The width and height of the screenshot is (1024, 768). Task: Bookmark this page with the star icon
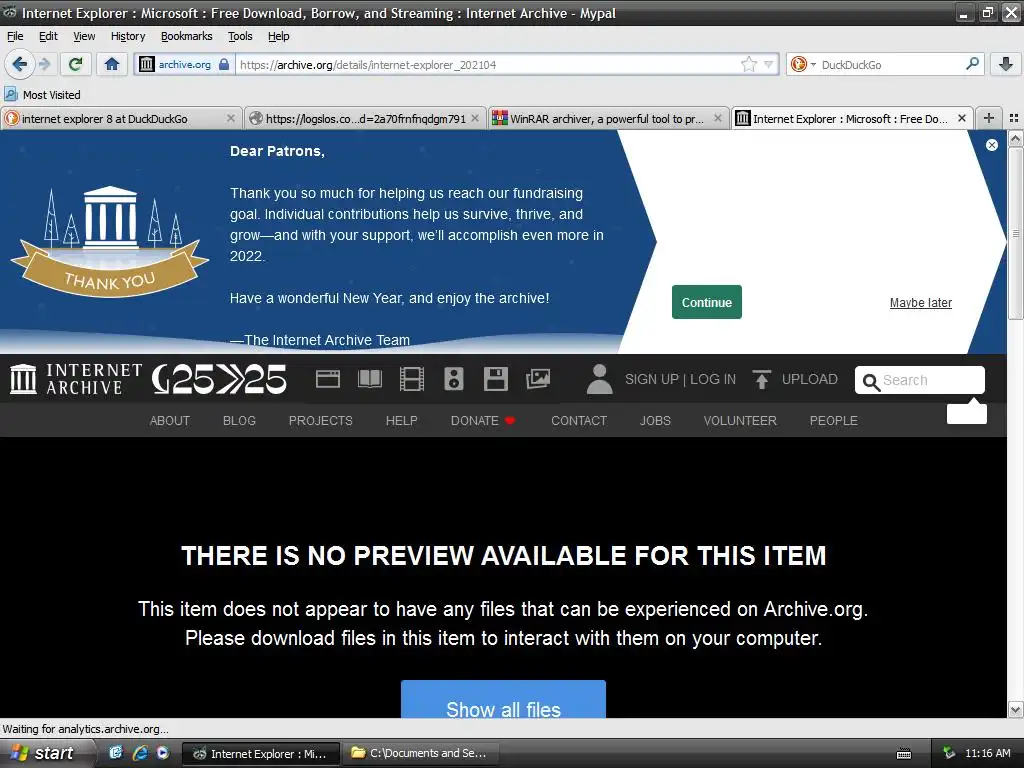click(x=748, y=64)
